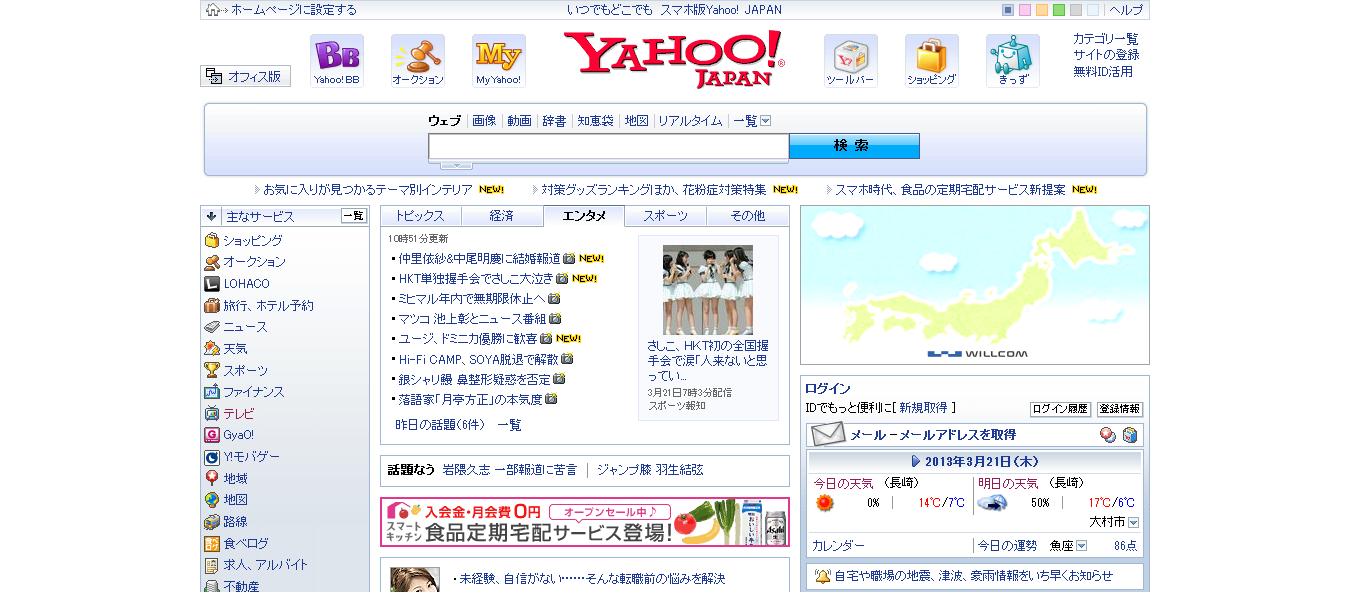Click the web search input field

pos(609,146)
